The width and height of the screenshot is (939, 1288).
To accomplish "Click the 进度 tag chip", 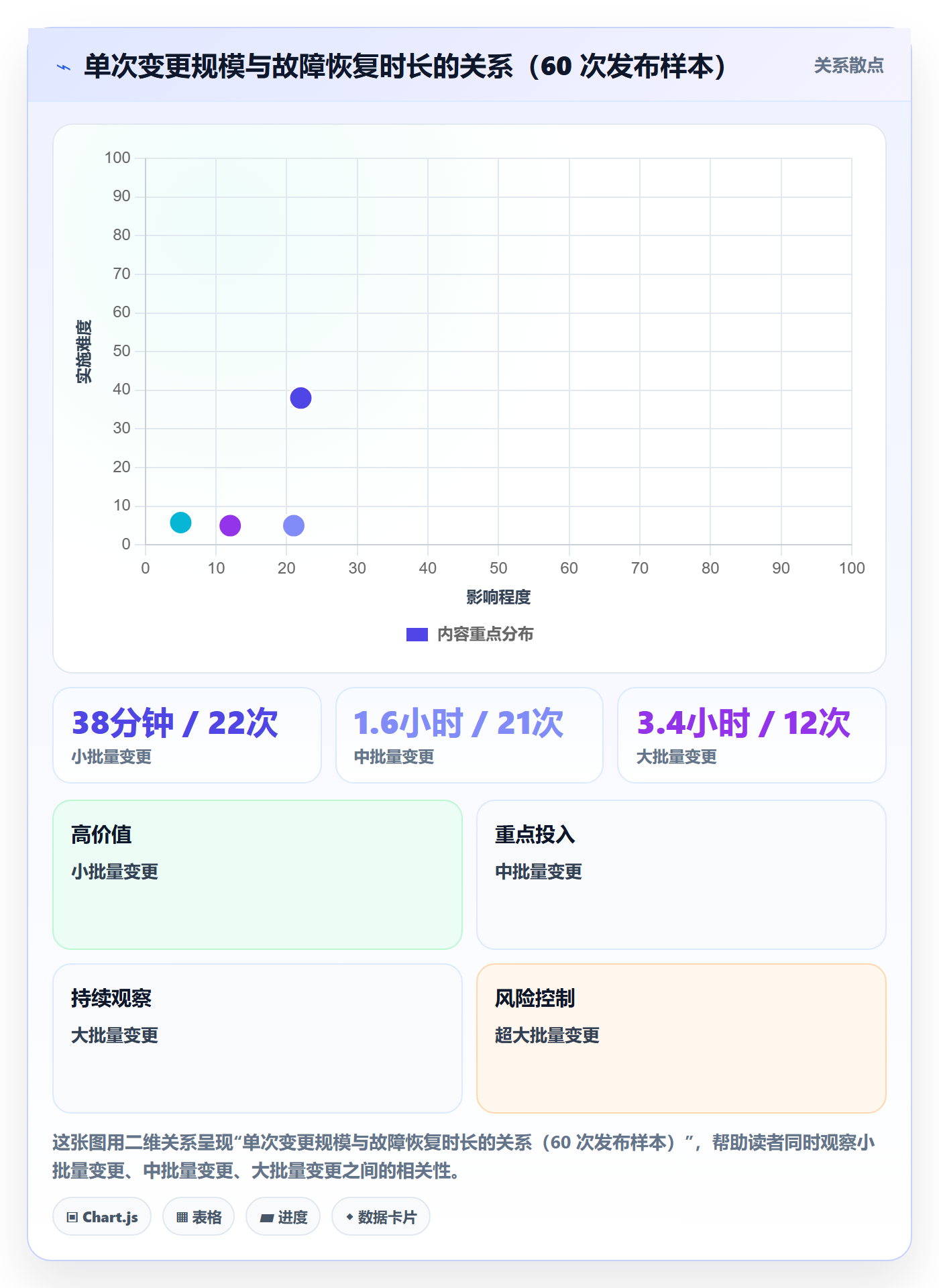I will point(283,1217).
